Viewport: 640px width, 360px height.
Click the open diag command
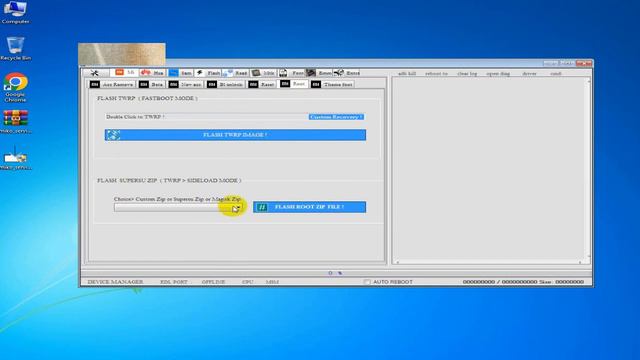(498, 73)
